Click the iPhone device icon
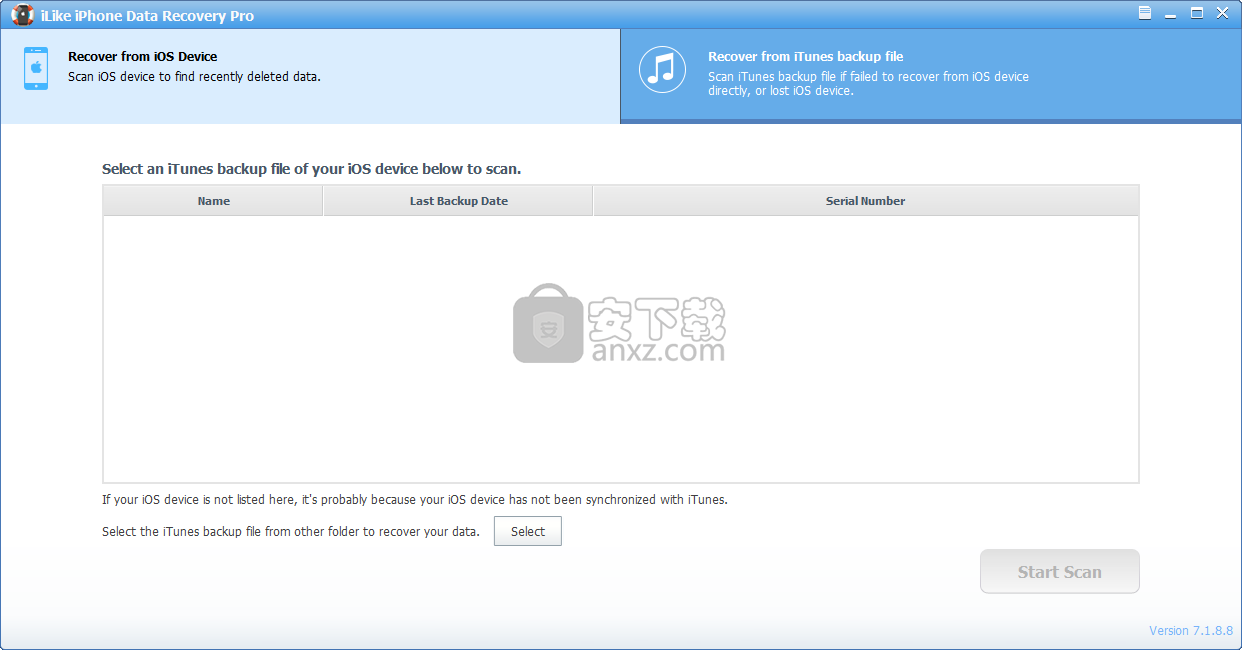 tap(36, 68)
